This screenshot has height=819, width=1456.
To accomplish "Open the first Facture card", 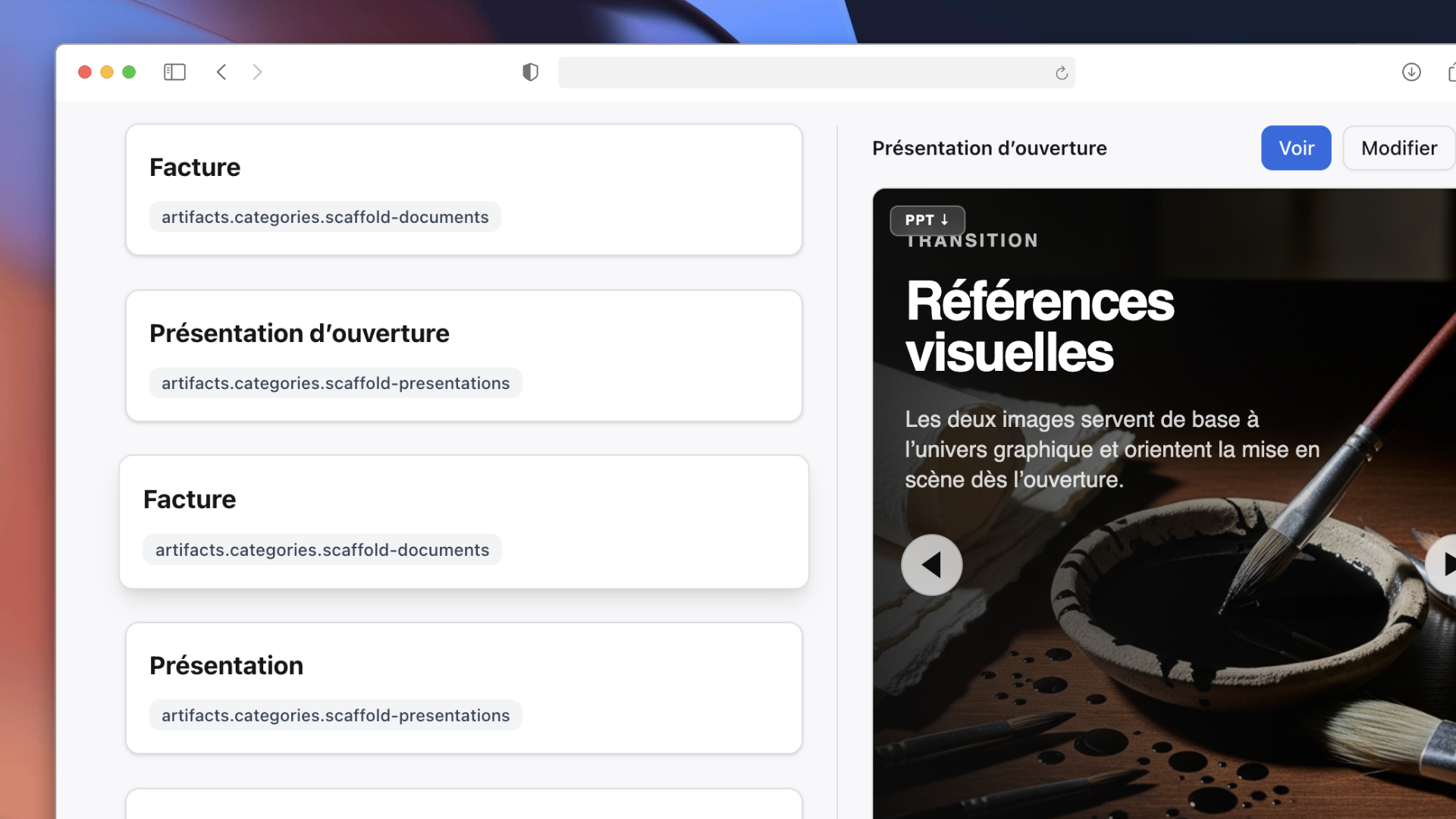I will [x=464, y=190].
